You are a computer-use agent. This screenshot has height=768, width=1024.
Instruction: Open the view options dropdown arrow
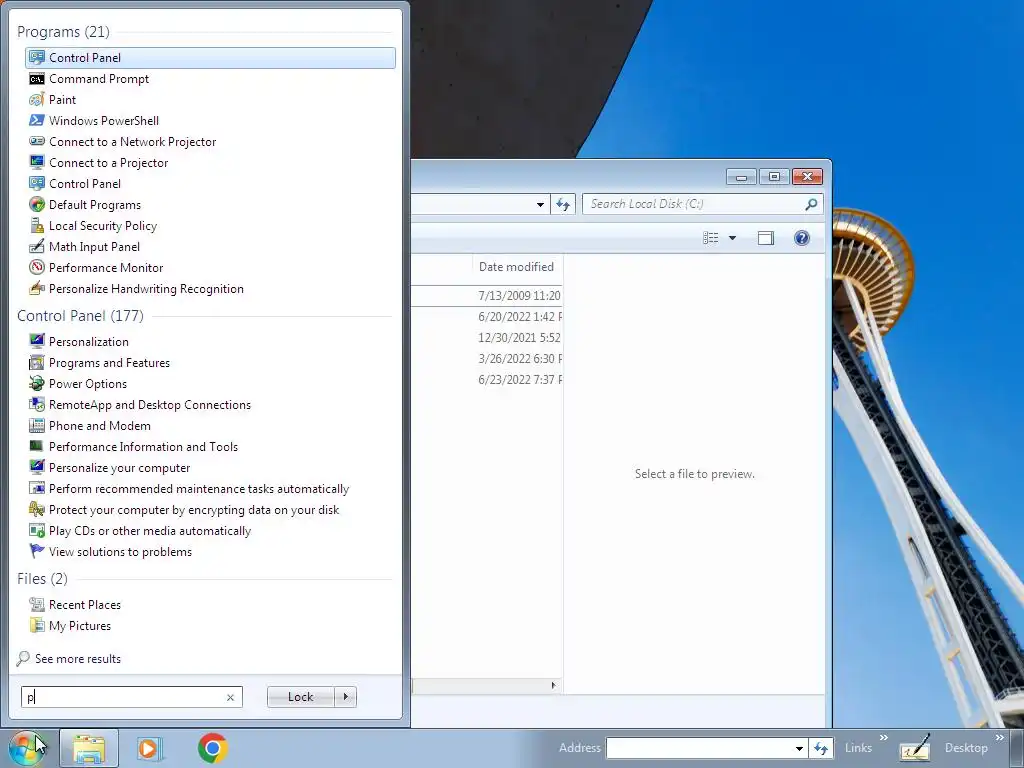tap(732, 238)
